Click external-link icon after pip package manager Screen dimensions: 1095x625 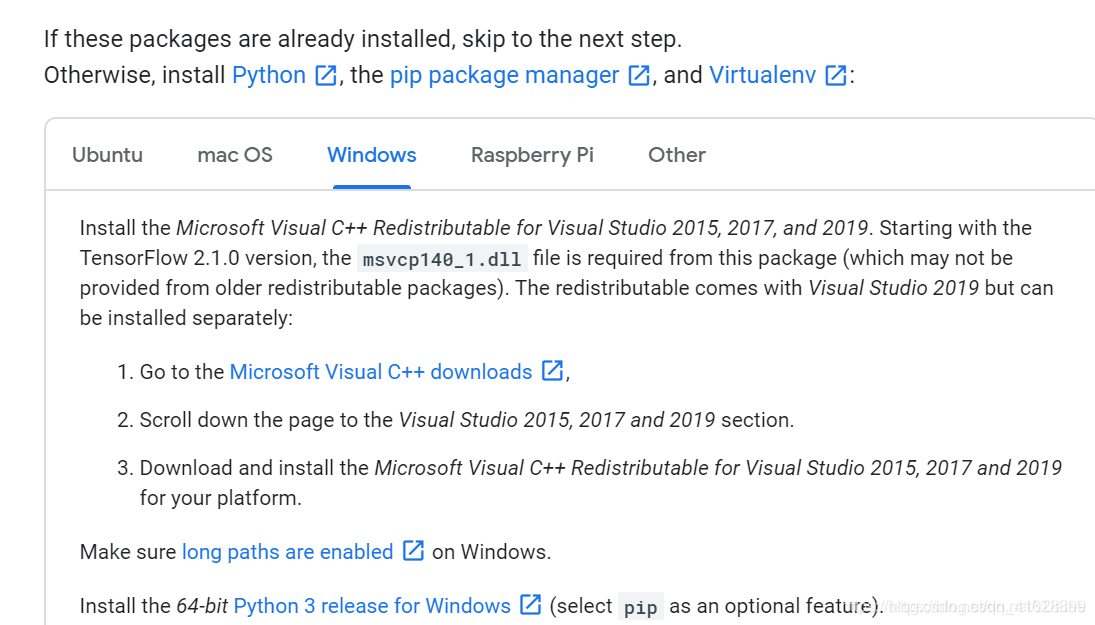[639, 75]
